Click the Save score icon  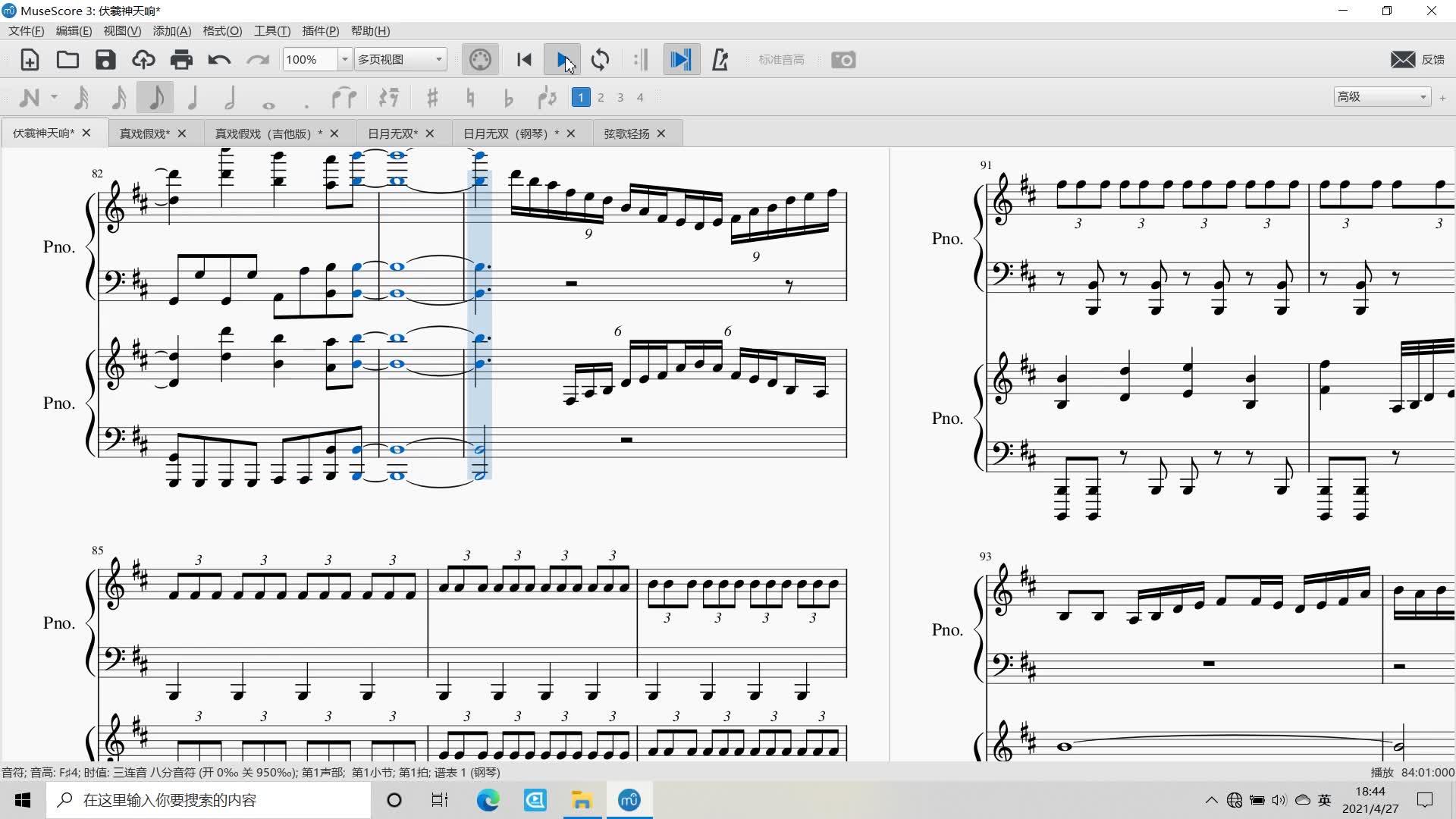coord(105,60)
